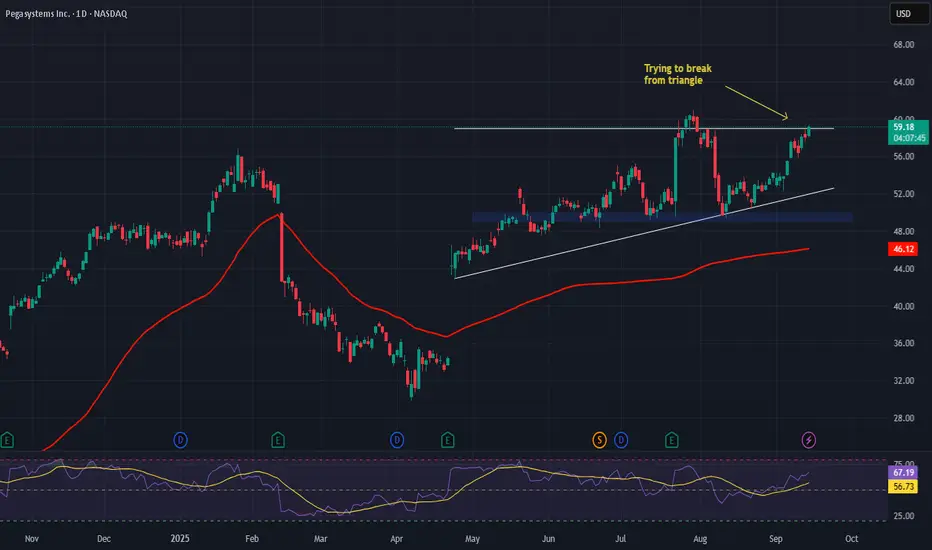Click the Dec label on time axis
This screenshot has width=932, height=550.
coord(103,539)
